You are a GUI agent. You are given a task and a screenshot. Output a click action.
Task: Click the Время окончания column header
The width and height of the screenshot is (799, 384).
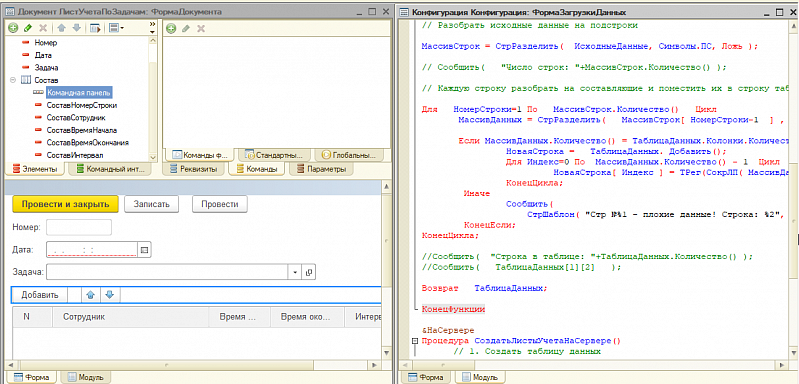(x=307, y=317)
